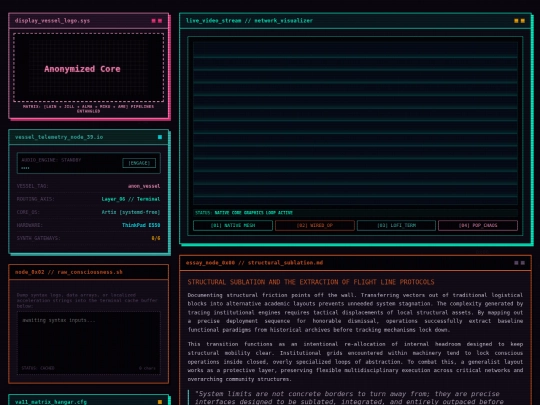Click the gray square icons on essay_node header
Viewport: 540px width, 405px height.
pyautogui.click(x=519, y=263)
